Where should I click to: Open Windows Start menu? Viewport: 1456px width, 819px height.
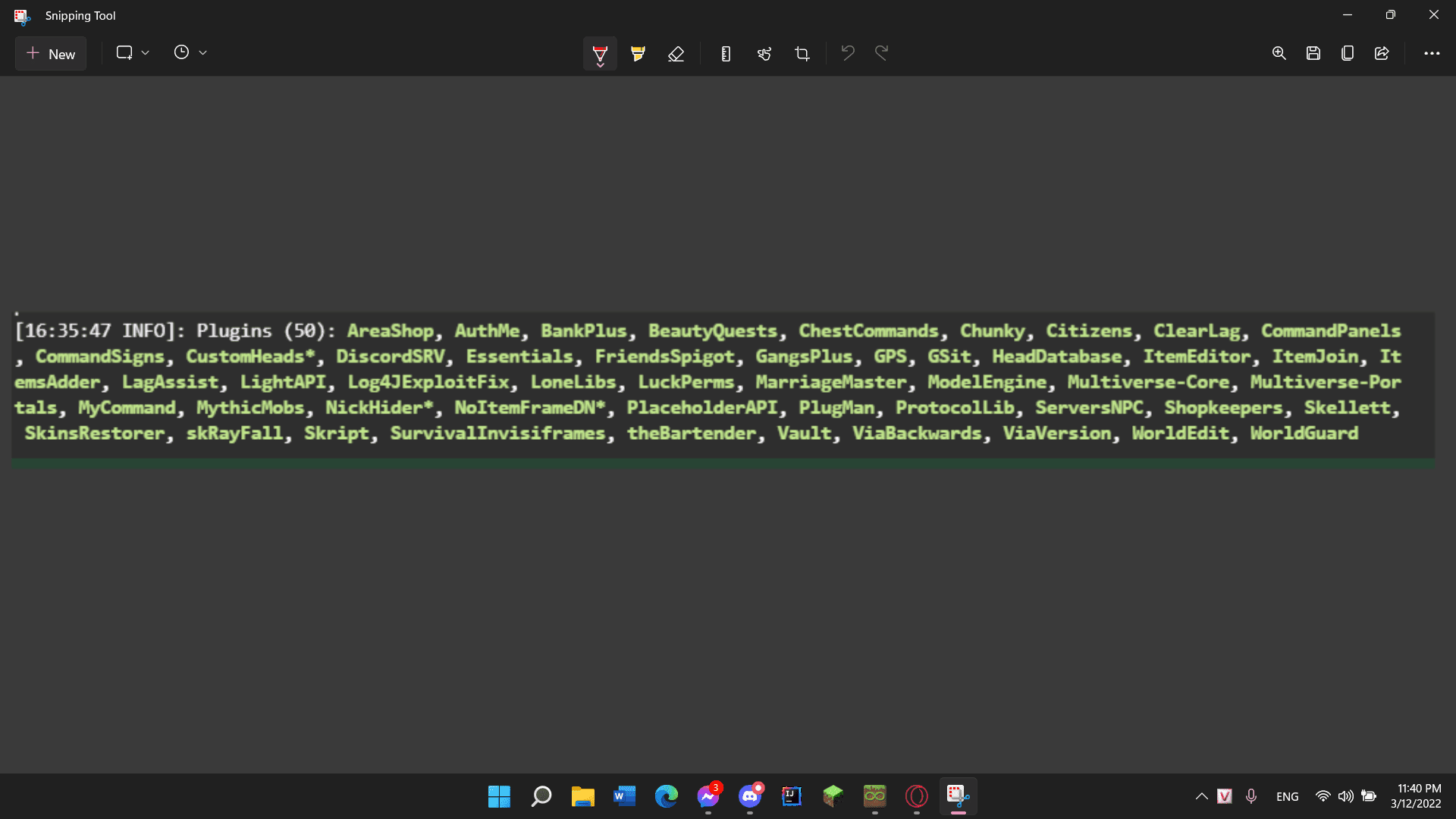pos(499,796)
